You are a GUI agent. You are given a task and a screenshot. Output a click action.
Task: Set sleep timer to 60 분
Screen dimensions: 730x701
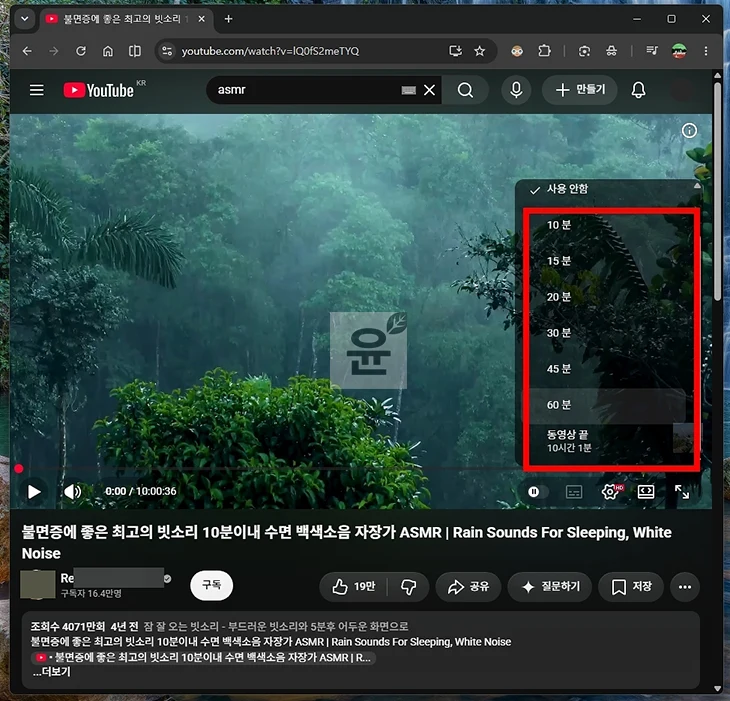605,405
